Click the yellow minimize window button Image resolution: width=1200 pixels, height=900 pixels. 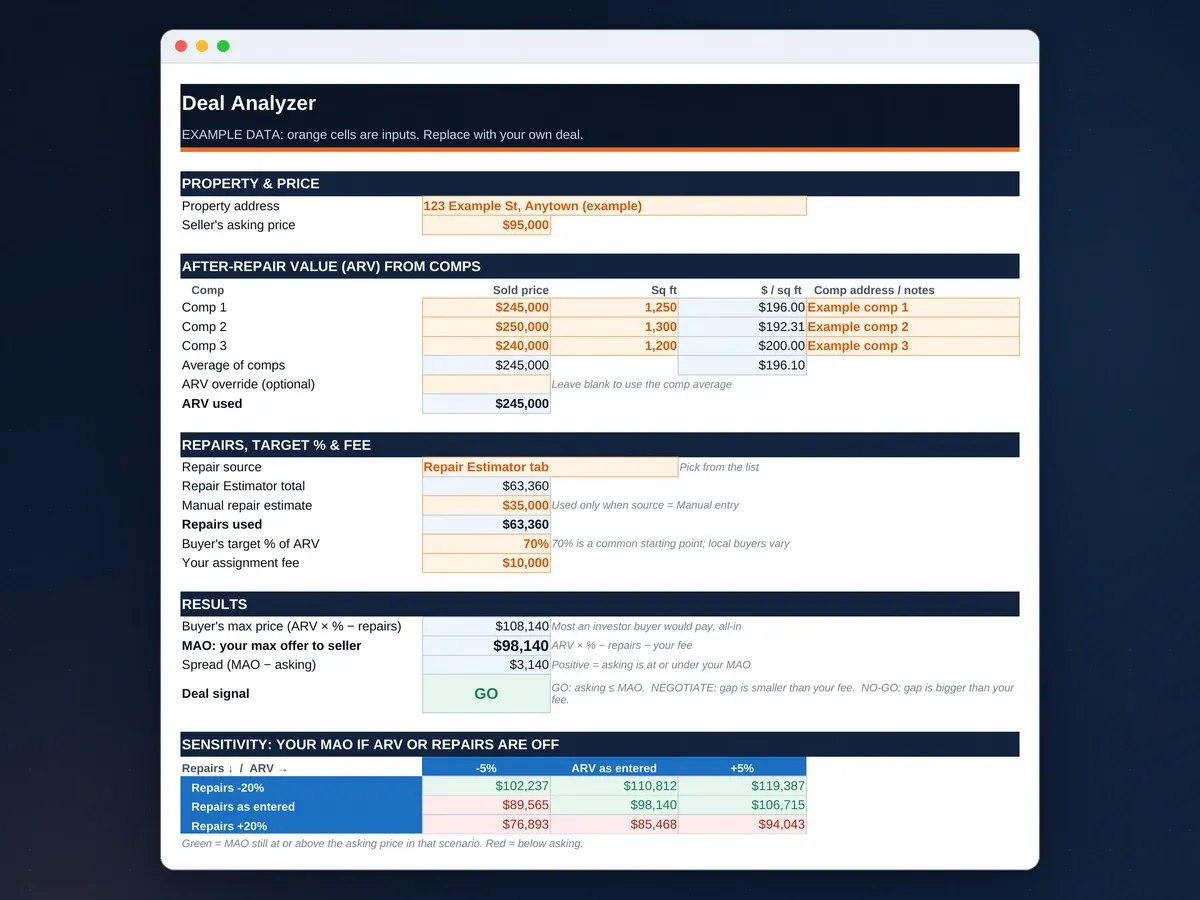click(x=202, y=46)
